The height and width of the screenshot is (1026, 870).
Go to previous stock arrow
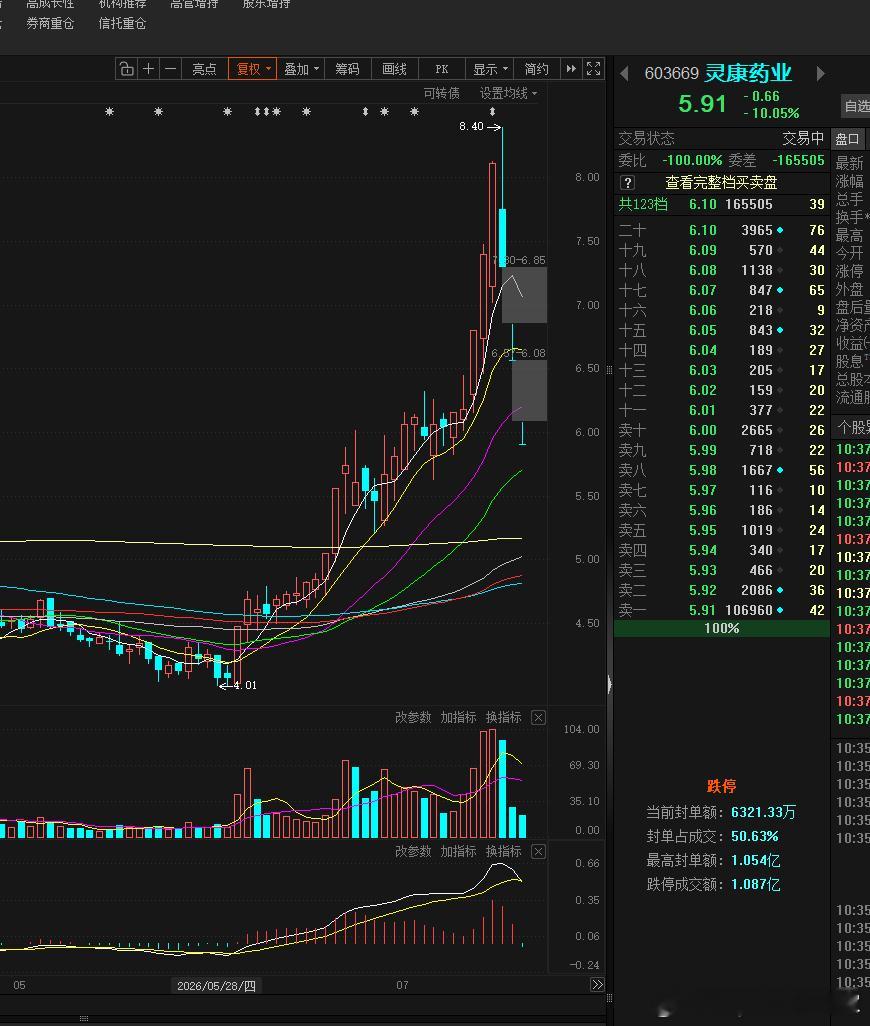[x=624, y=73]
